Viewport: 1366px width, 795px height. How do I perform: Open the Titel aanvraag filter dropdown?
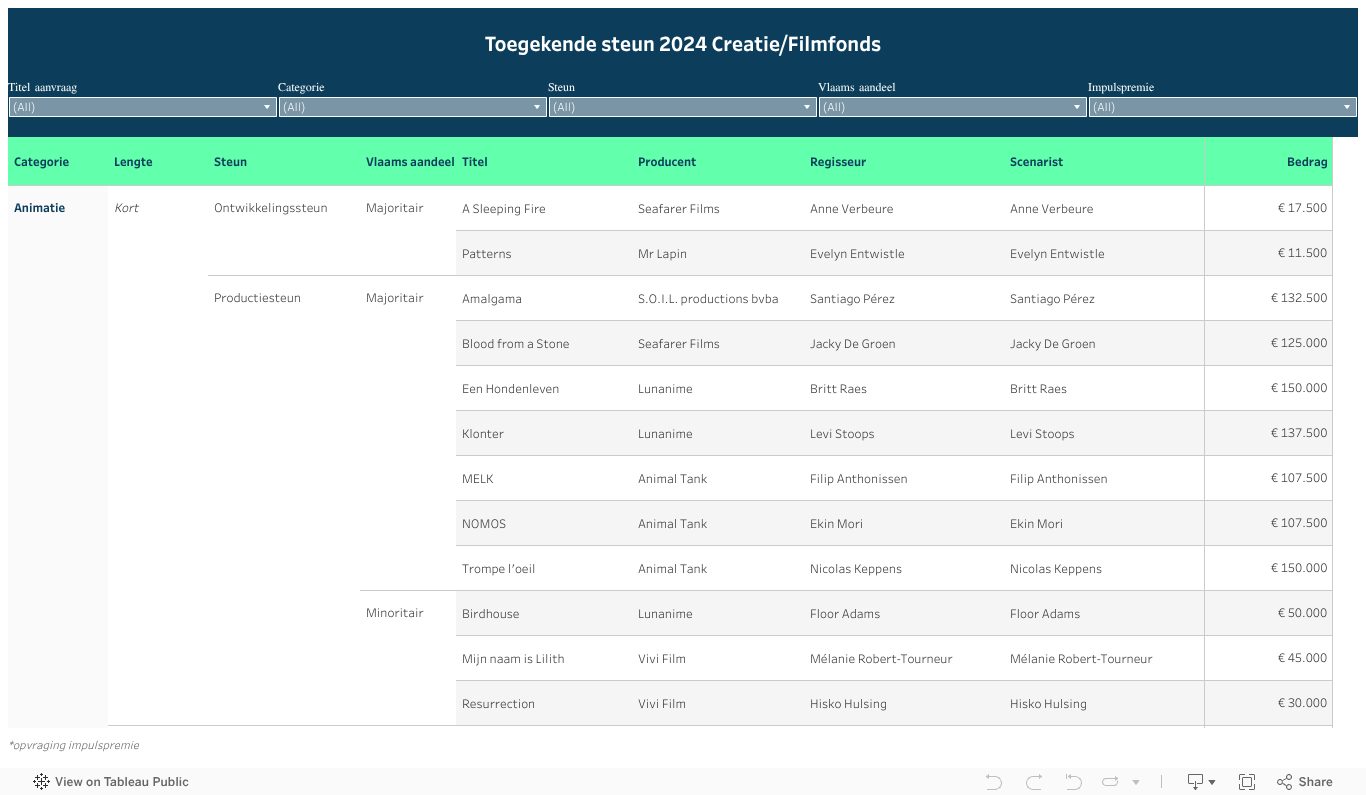(x=142, y=107)
